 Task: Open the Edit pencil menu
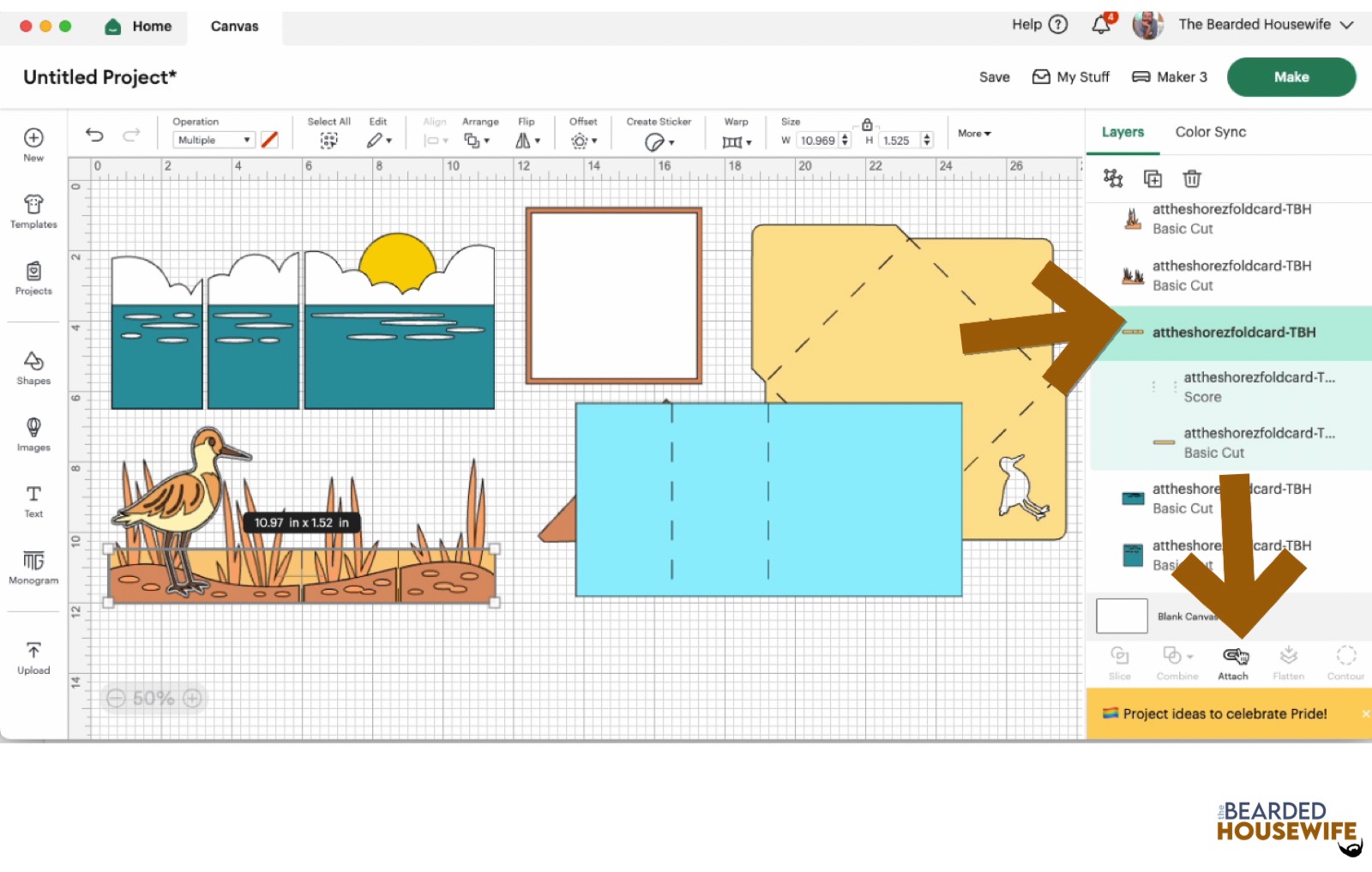(379, 140)
